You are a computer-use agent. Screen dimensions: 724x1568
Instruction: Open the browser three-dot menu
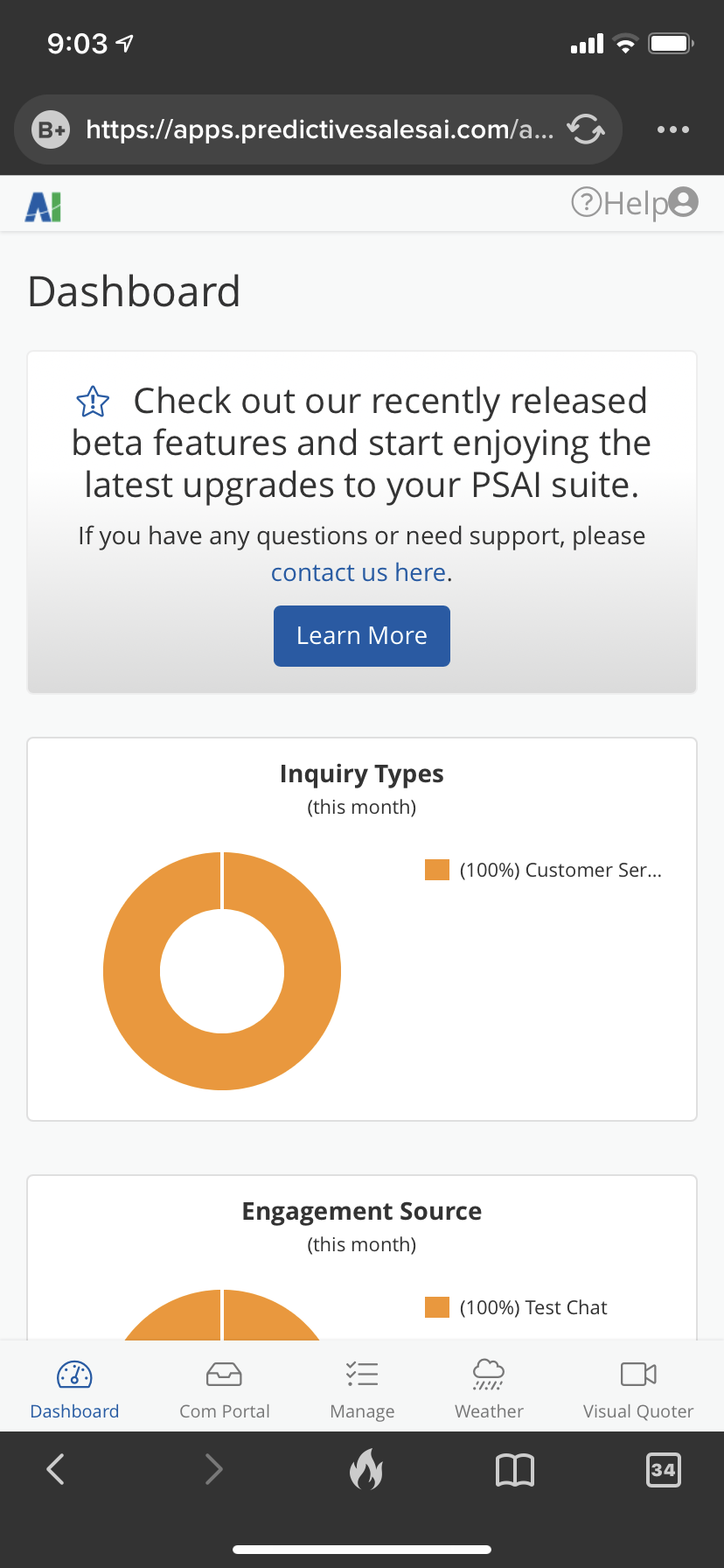point(672,129)
